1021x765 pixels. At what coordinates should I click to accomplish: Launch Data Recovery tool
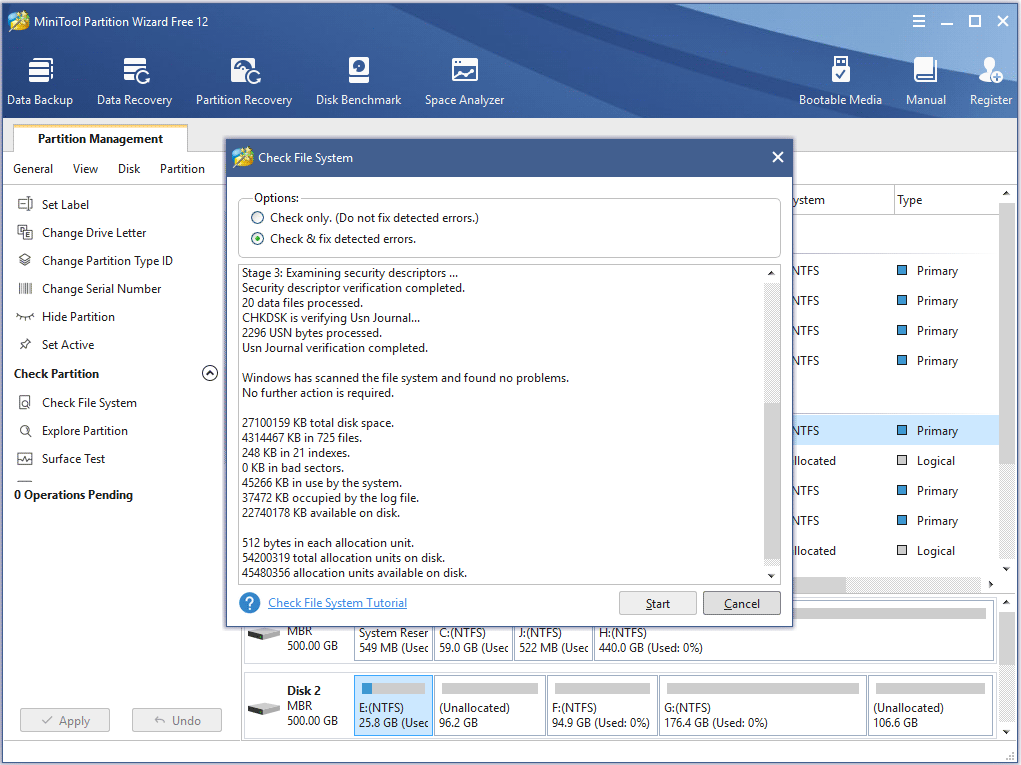(x=134, y=82)
